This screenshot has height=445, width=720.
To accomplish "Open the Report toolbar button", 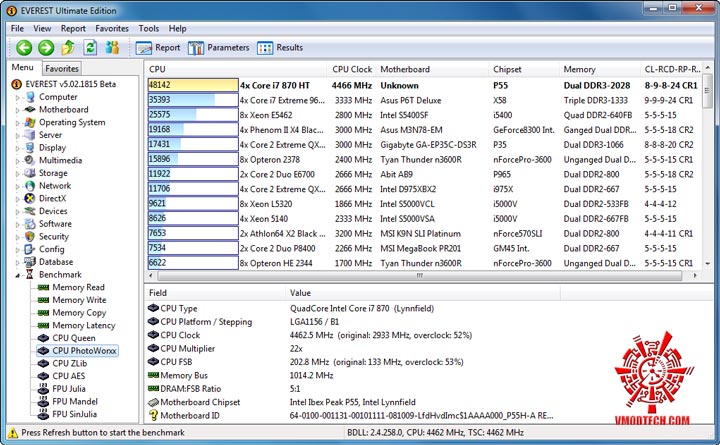I will (x=158, y=48).
